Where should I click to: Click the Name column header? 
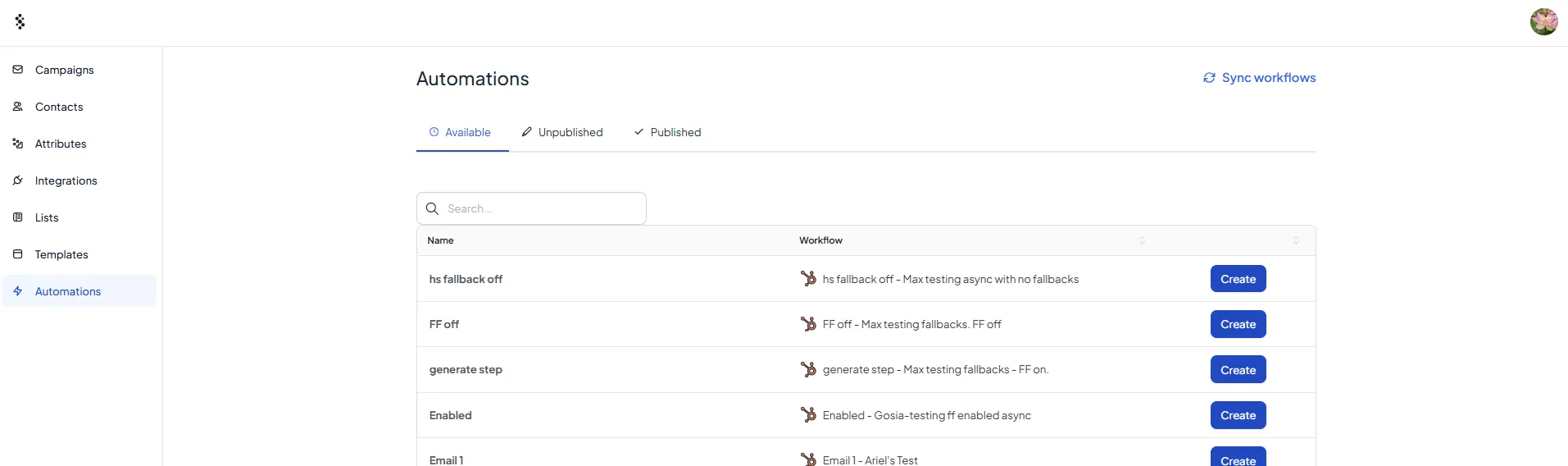[441, 240]
